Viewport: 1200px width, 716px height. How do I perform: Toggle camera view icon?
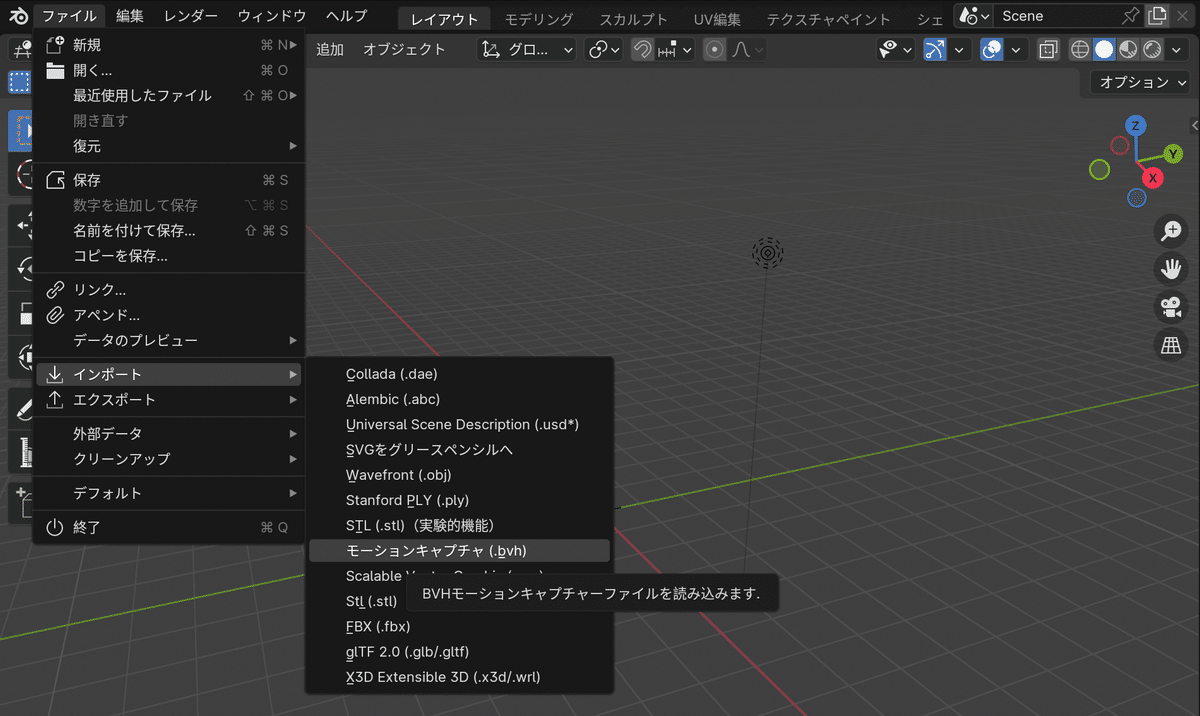tap(1169, 307)
